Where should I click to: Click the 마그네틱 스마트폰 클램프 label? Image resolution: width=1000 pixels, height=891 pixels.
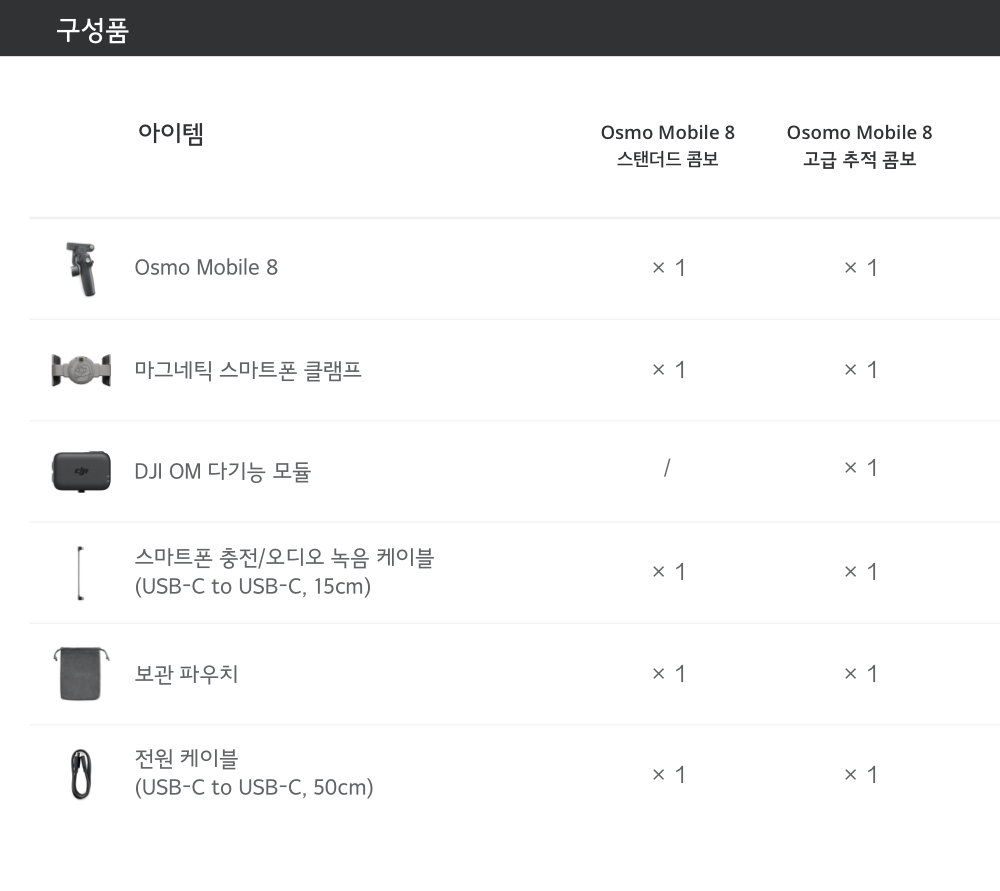point(248,370)
